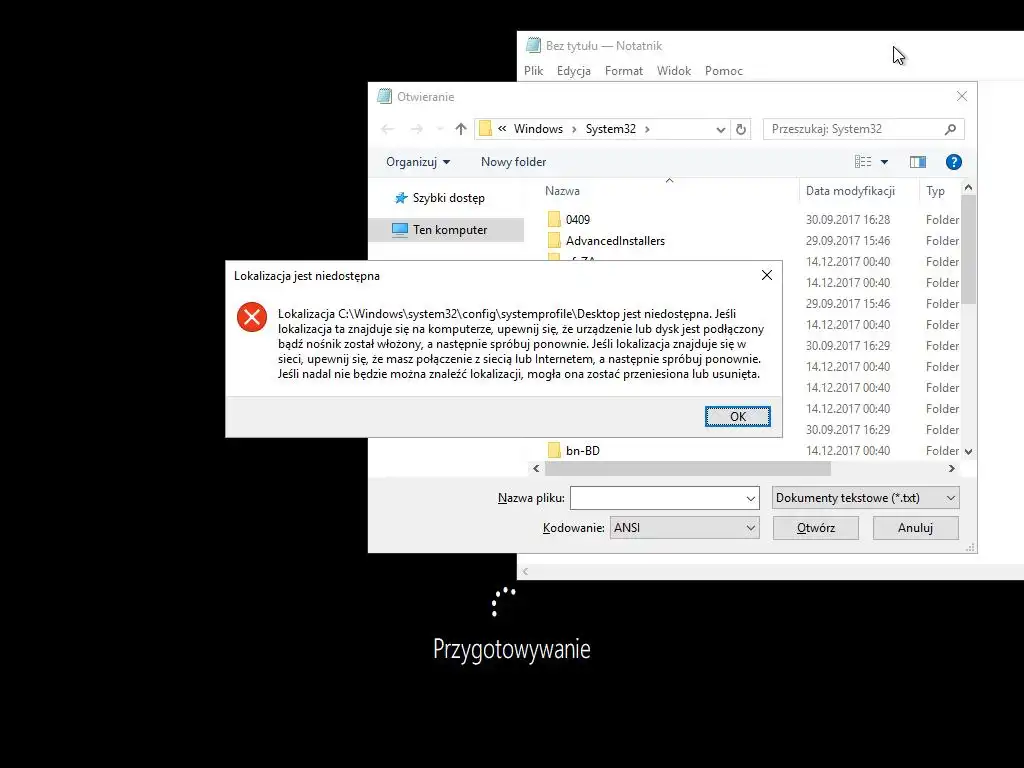Click the 0409 folder icon

pyautogui.click(x=554, y=219)
